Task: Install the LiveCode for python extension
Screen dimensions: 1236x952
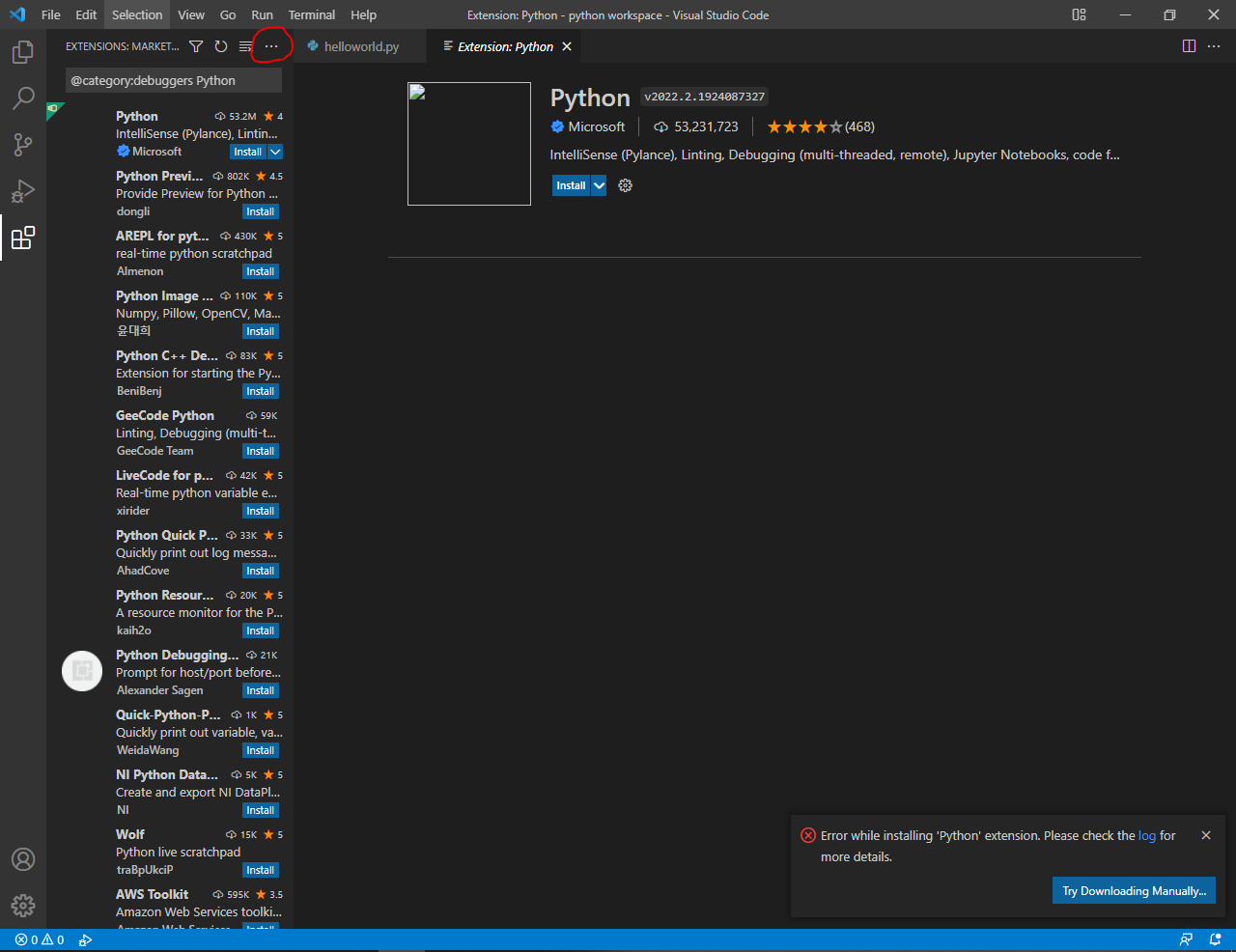Action: (260, 511)
